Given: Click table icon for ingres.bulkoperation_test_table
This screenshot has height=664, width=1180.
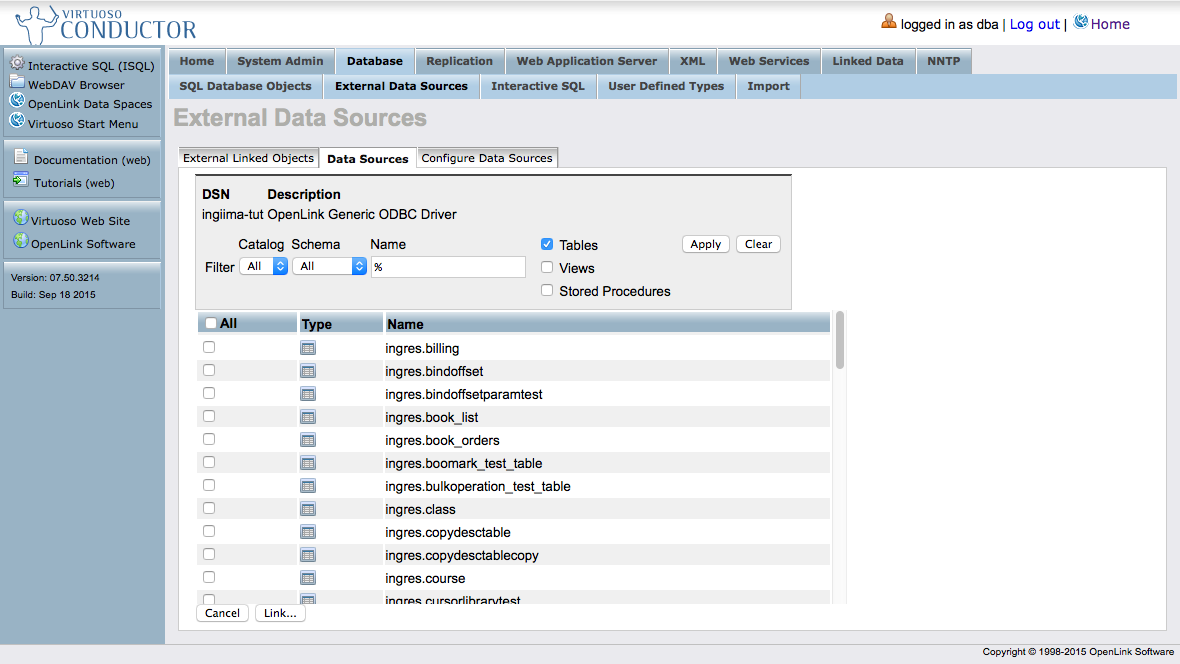Looking at the screenshot, I should coord(308,486).
